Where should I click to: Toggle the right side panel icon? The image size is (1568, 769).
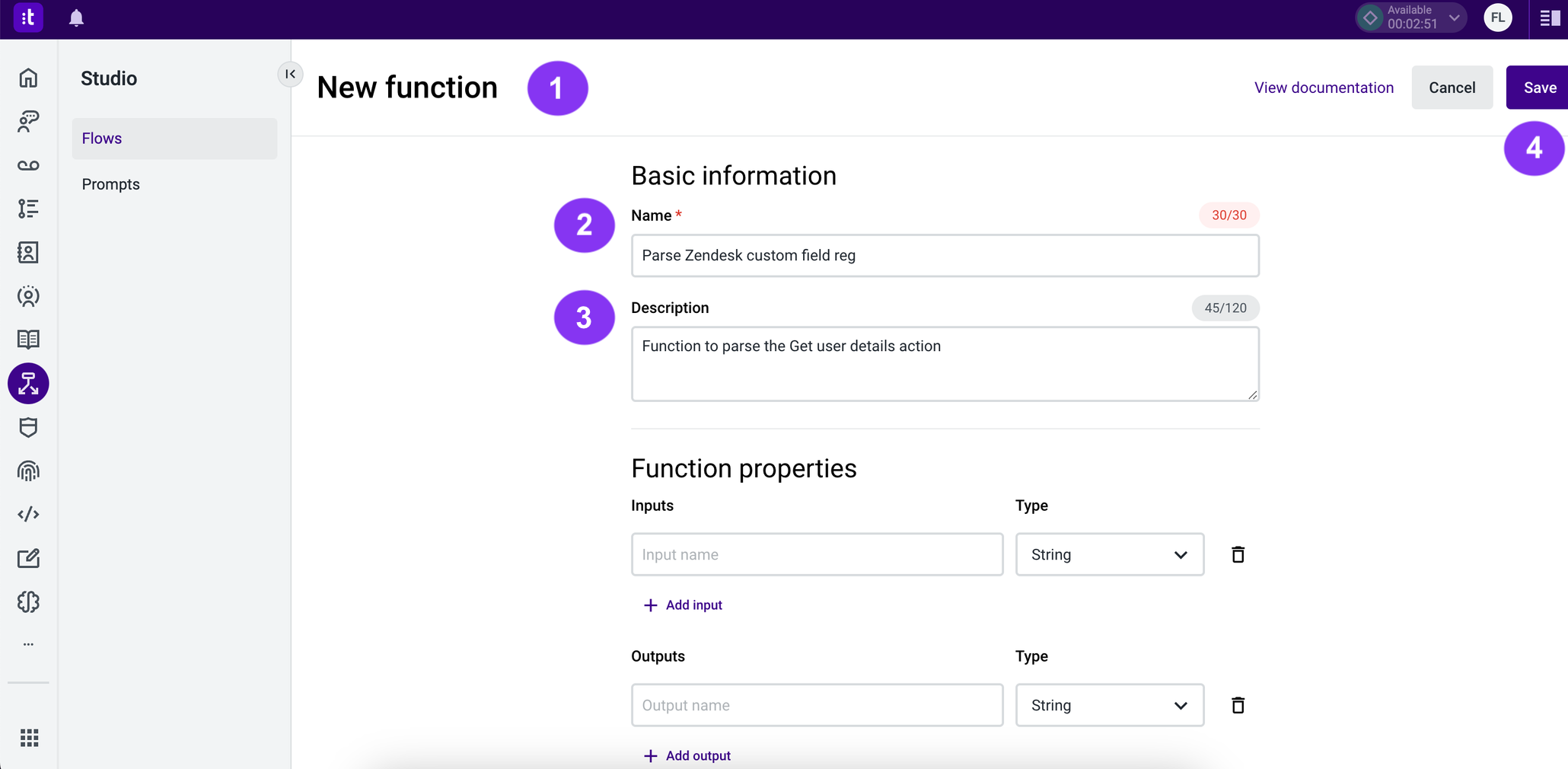point(1550,18)
